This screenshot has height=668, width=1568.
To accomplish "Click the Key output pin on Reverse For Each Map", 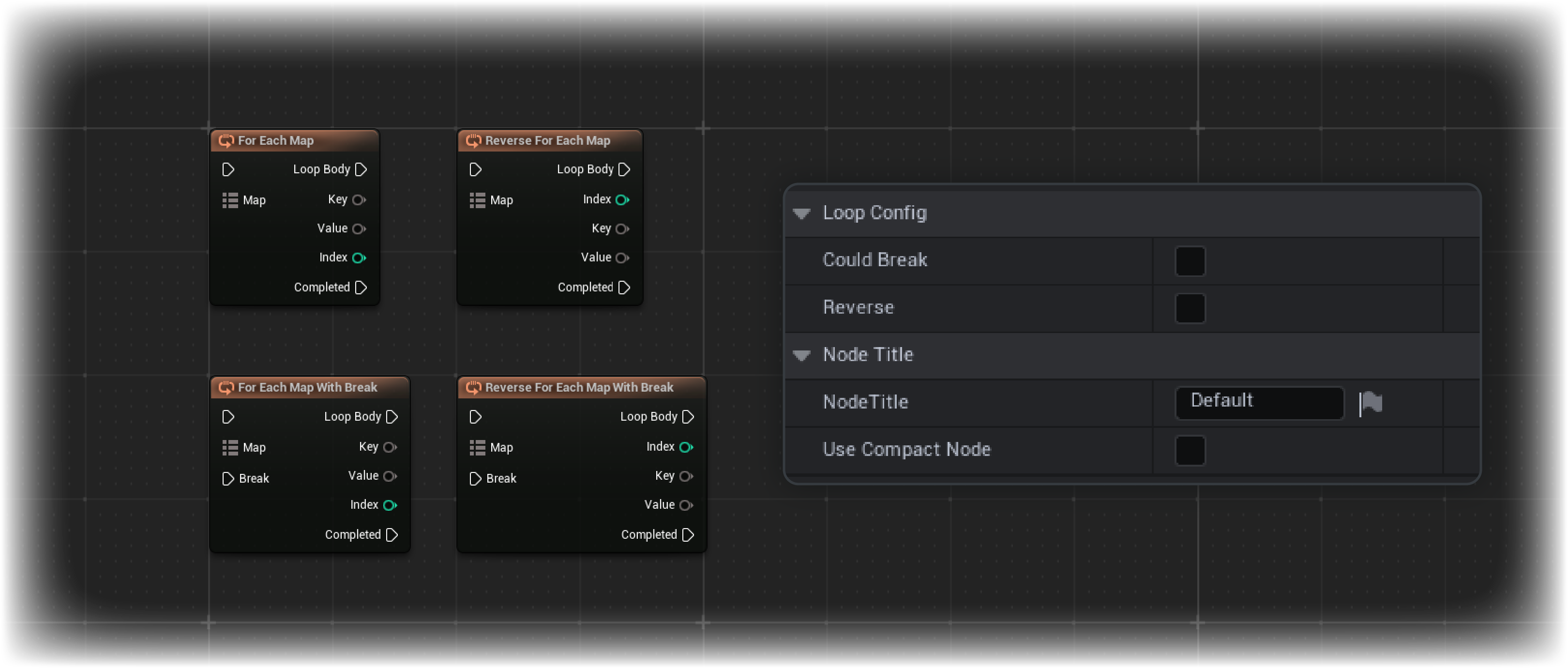I will pos(621,228).
